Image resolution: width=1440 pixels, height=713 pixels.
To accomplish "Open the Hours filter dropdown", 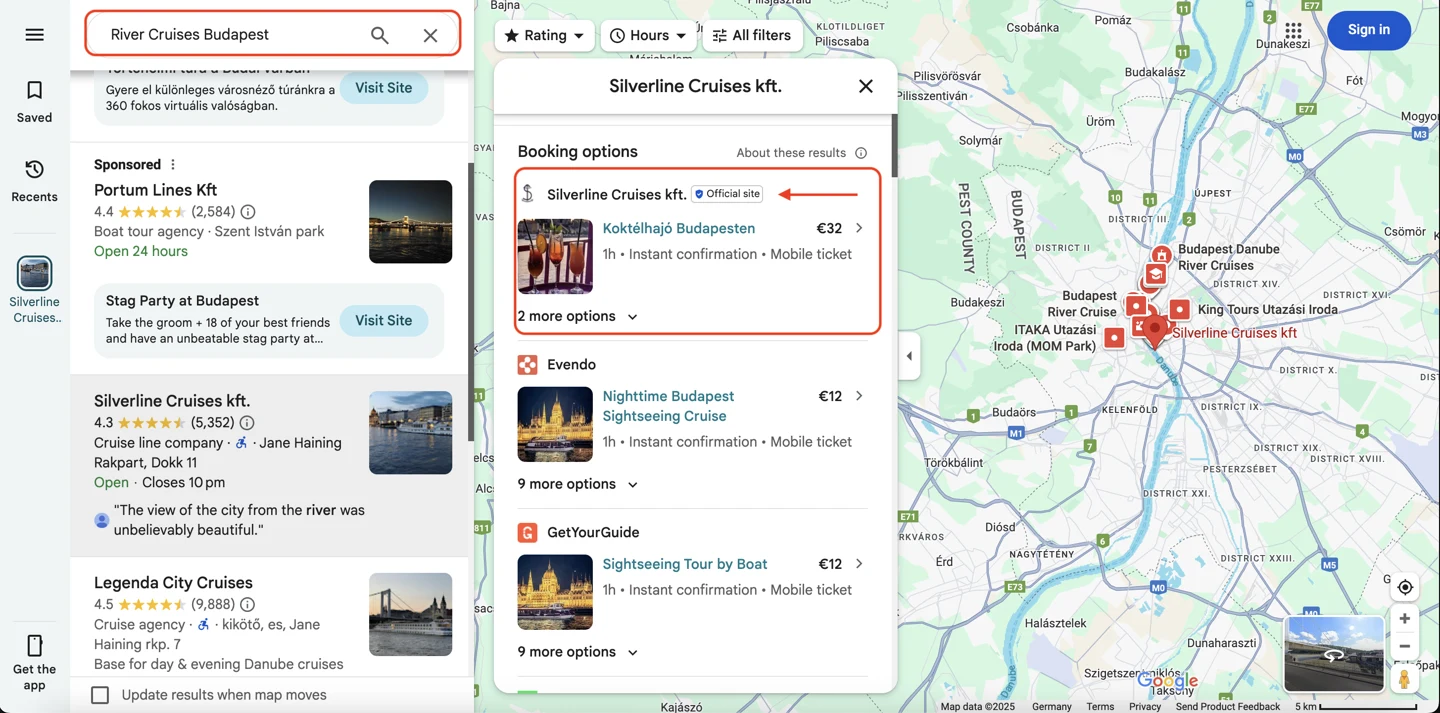I will [x=648, y=35].
